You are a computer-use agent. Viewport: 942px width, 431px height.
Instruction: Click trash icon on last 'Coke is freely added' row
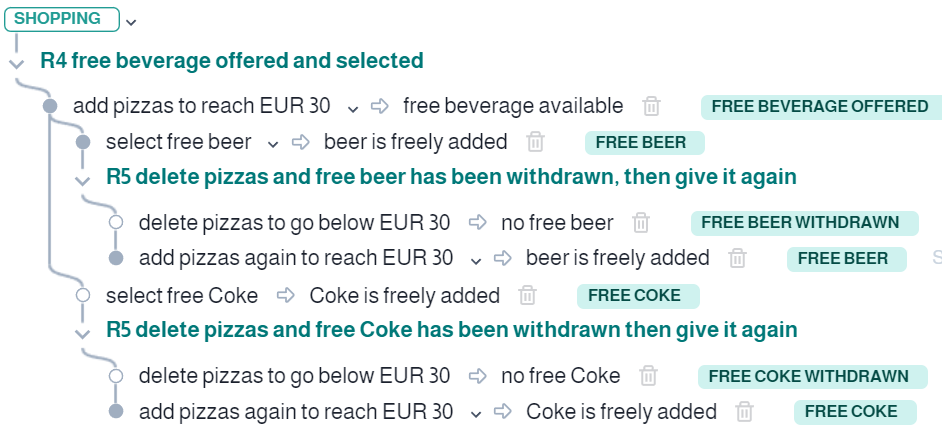pos(744,412)
